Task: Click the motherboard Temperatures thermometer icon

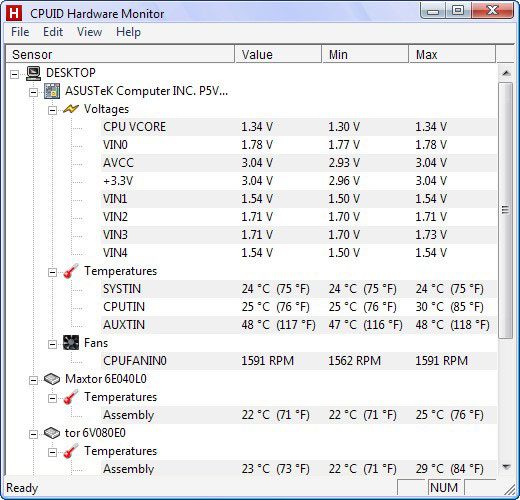Action: click(71, 271)
